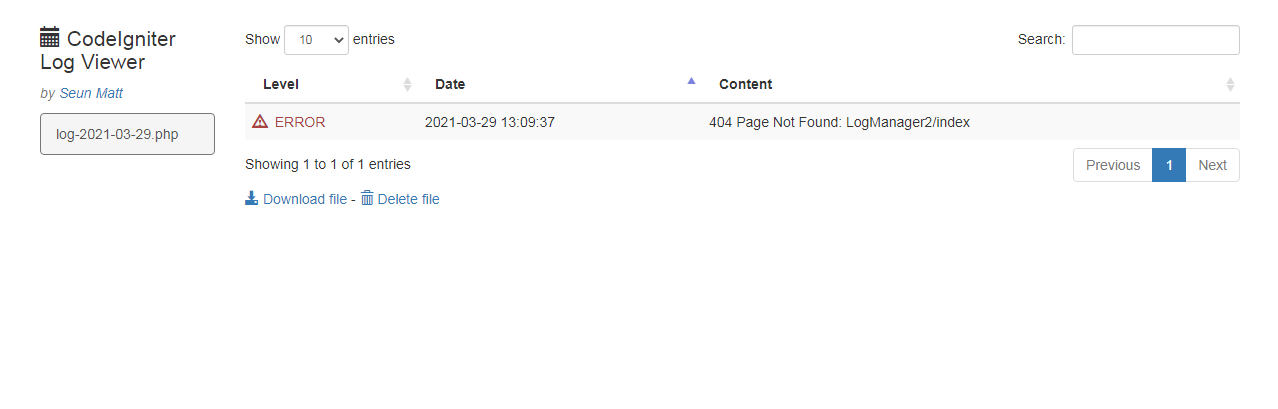Click the Level column sort arrows

[407, 84]
